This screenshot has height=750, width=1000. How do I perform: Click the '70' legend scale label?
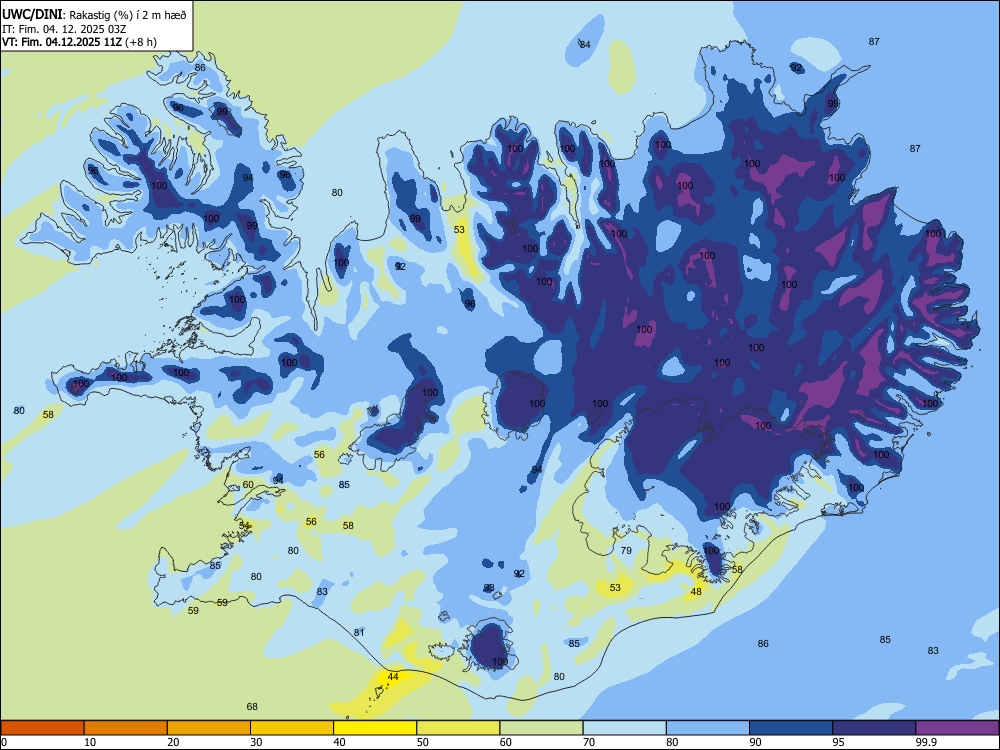[589, 742]
